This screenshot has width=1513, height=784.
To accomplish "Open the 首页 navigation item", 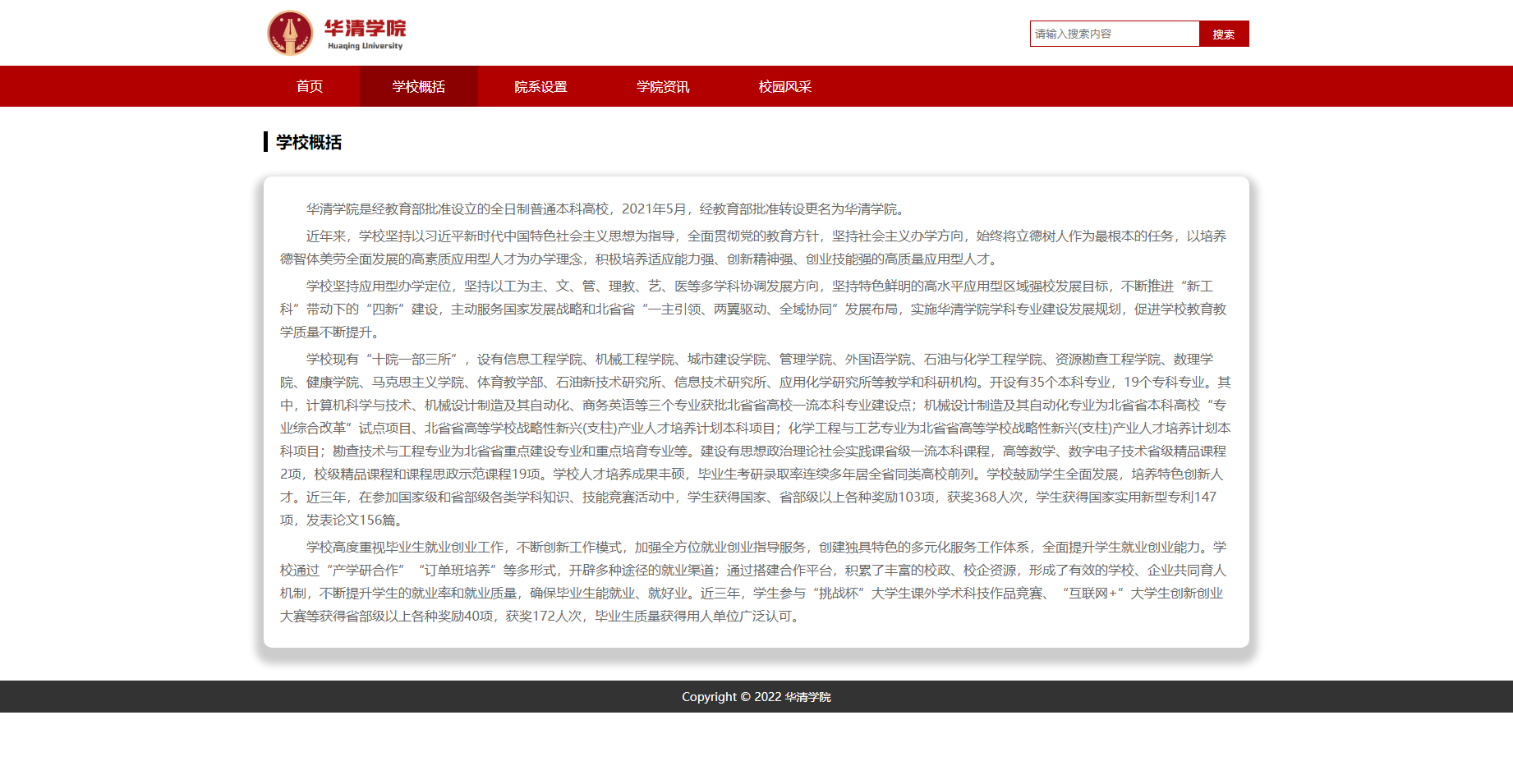I will [x=310, y=86].
